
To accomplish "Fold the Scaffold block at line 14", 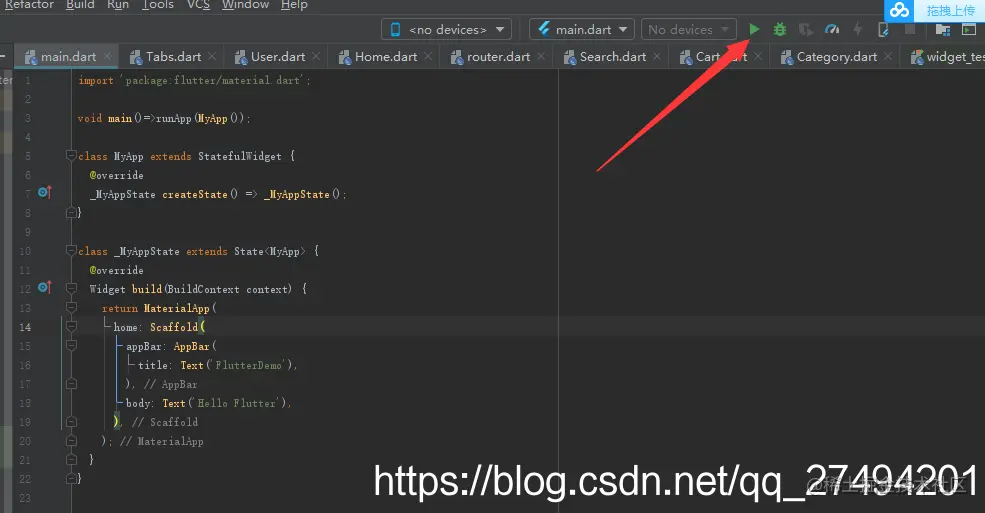I will tap(71, 327).
